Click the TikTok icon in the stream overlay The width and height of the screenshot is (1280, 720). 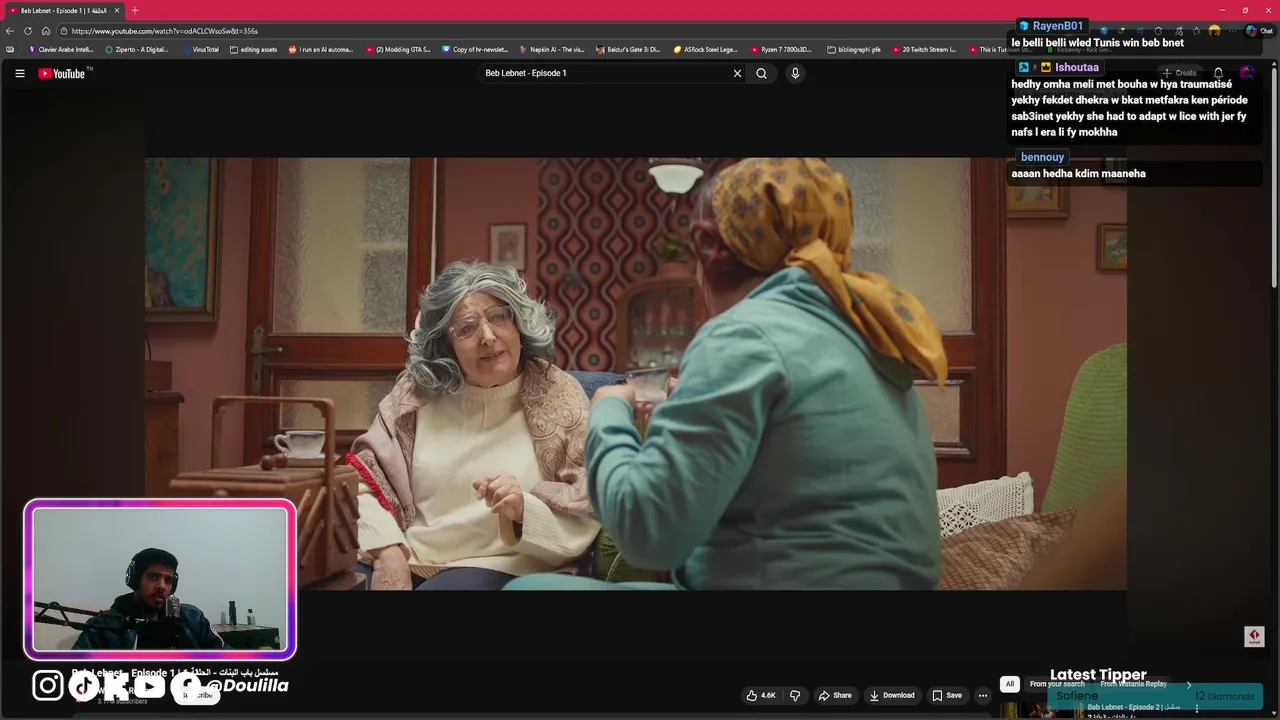click(x=84, y=685)
